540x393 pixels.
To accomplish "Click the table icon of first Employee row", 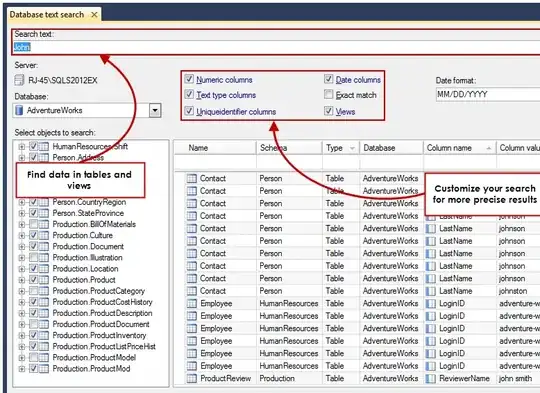I will [191, 303].
